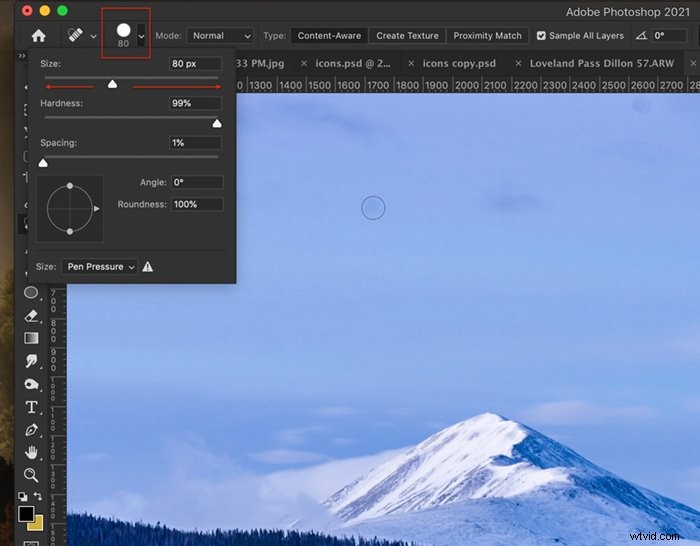Click the Hardness field showing 99%
The height and width of the screenshot is (546, 700).
click(x=195, y=103)
